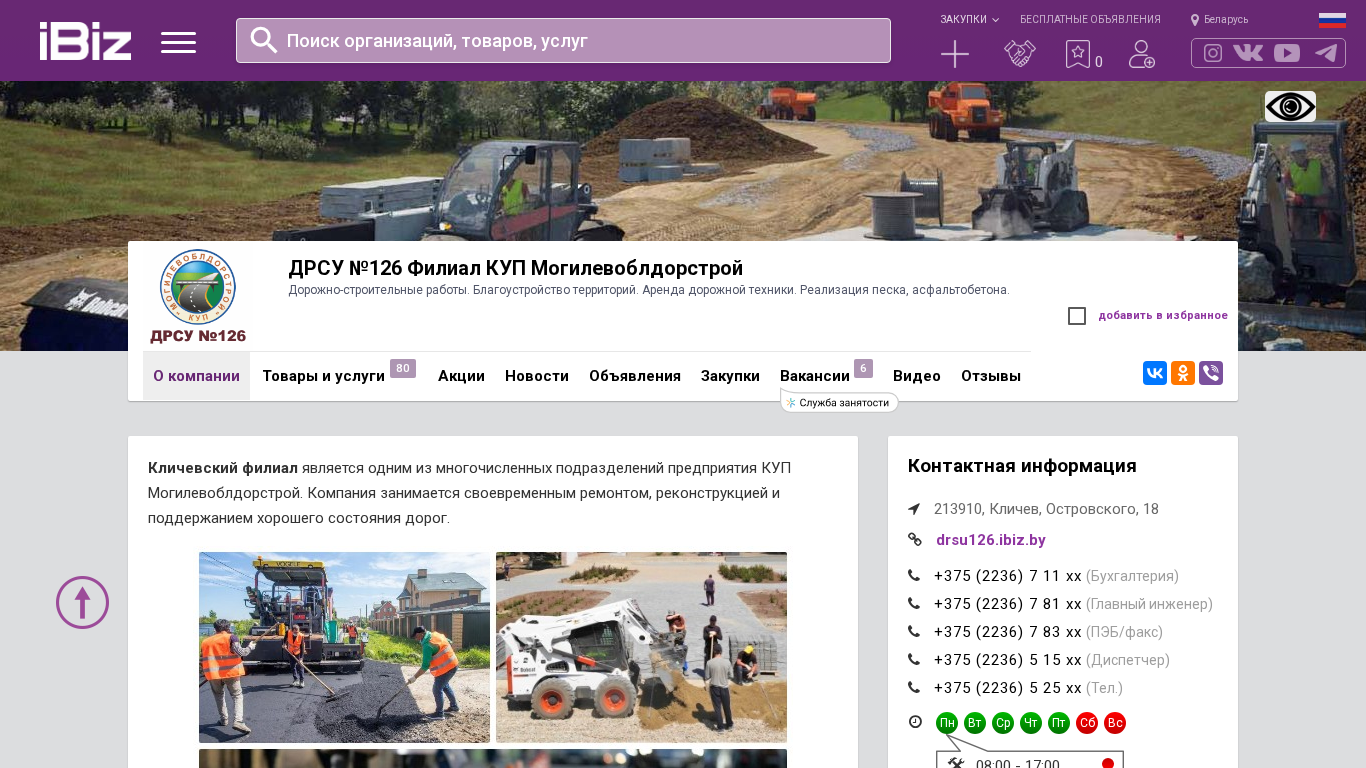Toggle the accessibility eye view icon
Viewport: 1366px width, 768px height.
click(1290, 106)
